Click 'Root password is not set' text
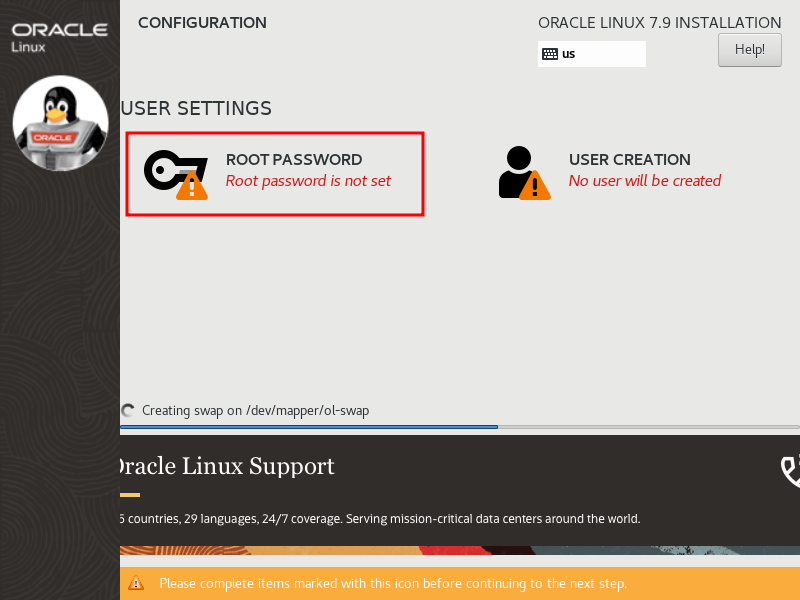The width and height of the screenshot is (800, 600). pyautogui.click(x=308, y=181)
